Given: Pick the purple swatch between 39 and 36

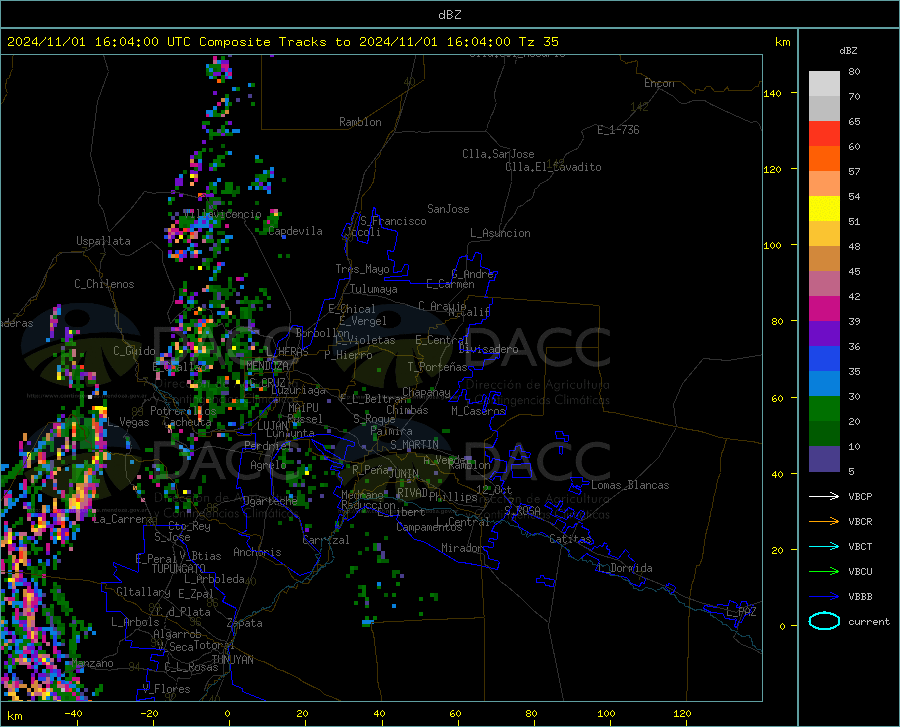Looking at the screenshot, I should click(x=824, y=334).
